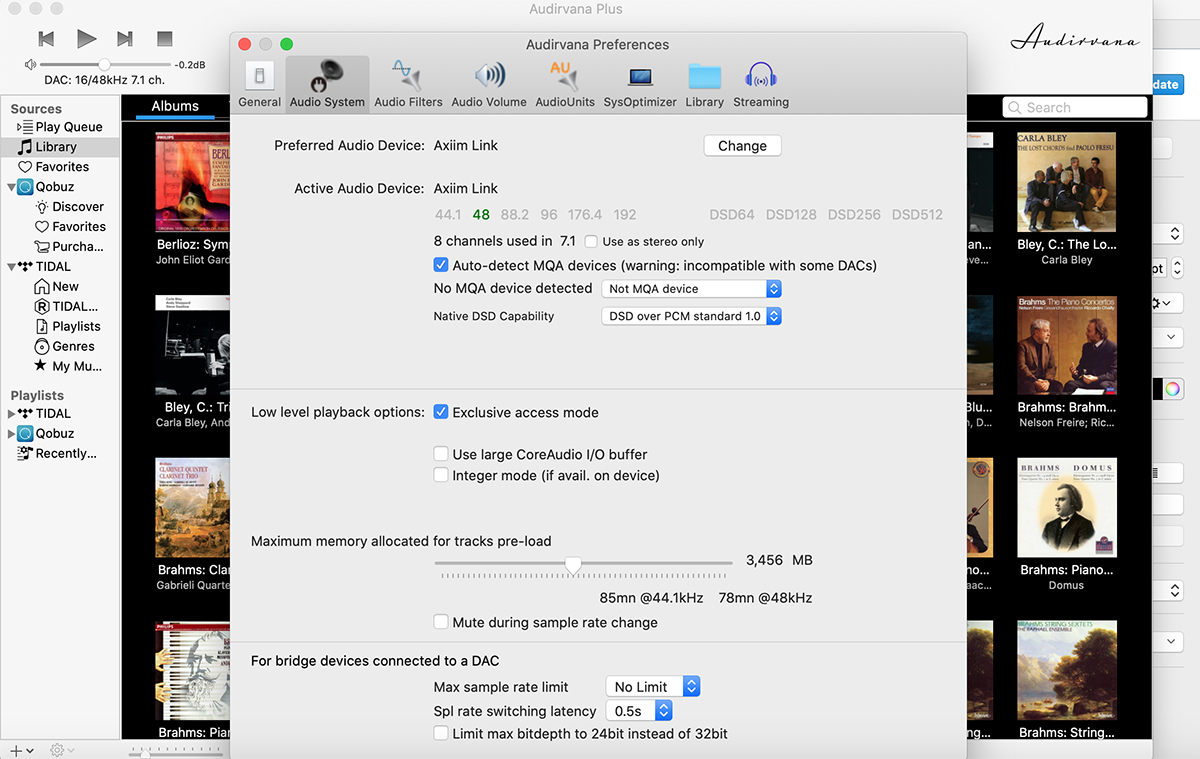Switch to the General preferences tab

click(259, 84)
